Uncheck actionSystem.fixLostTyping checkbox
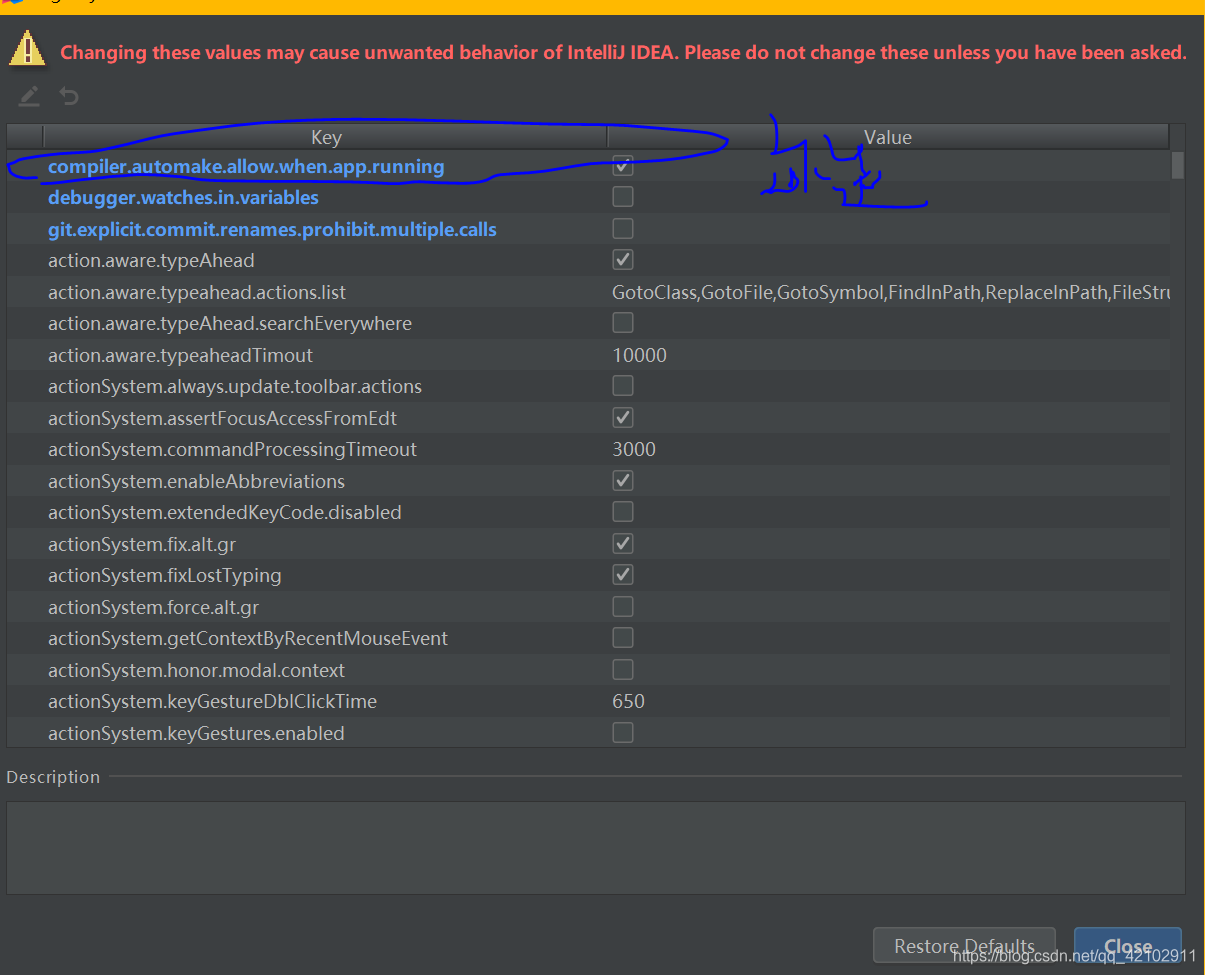Image resolution: width=1205 pixels, height=975 pixels. click(x=622, y=575)
